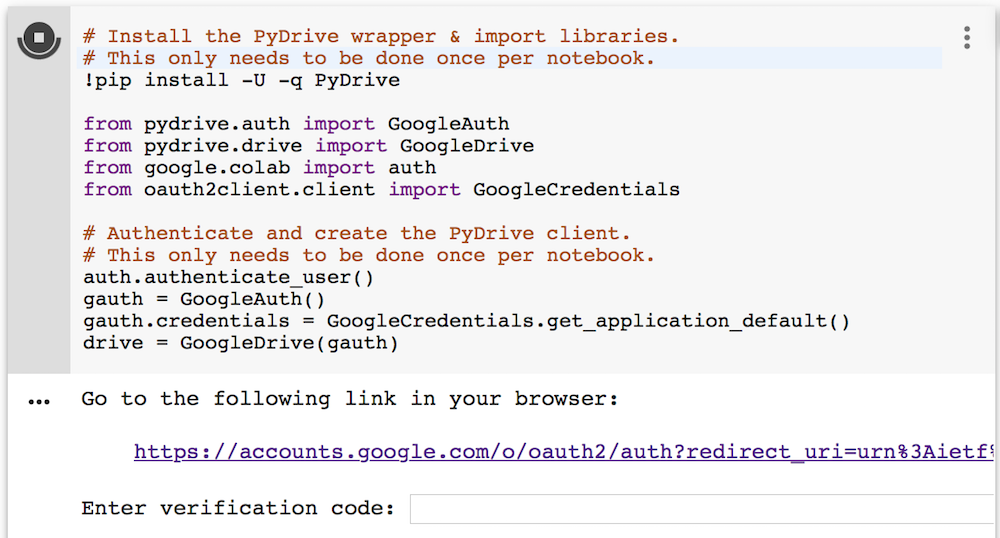Click the oauth2client GoogleCredentials import line
This screenshot has width=1000, height=538.
click(381, 189)
